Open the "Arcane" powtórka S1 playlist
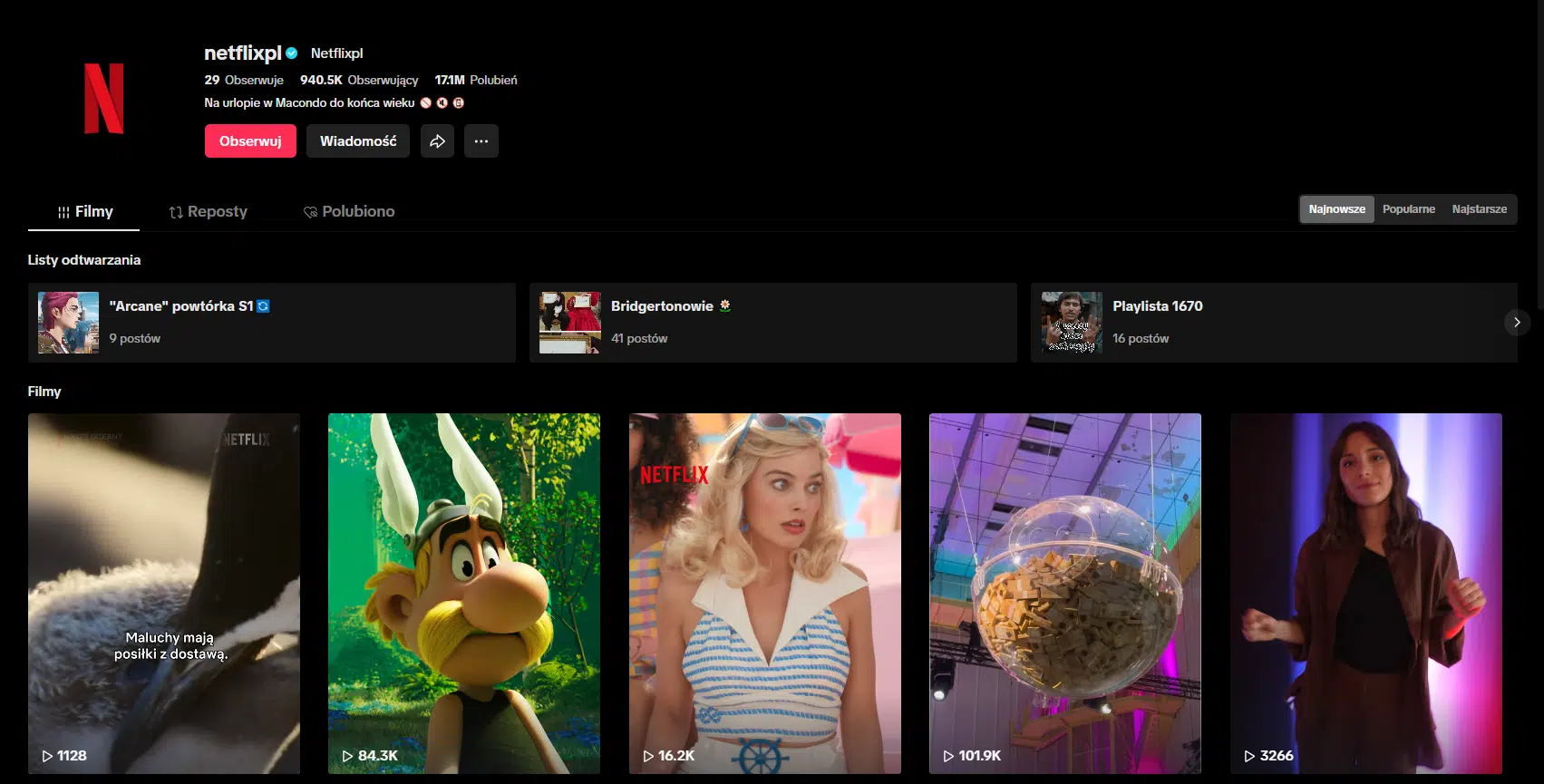This screenshot has width=1544, height=784. pos(272,323)
